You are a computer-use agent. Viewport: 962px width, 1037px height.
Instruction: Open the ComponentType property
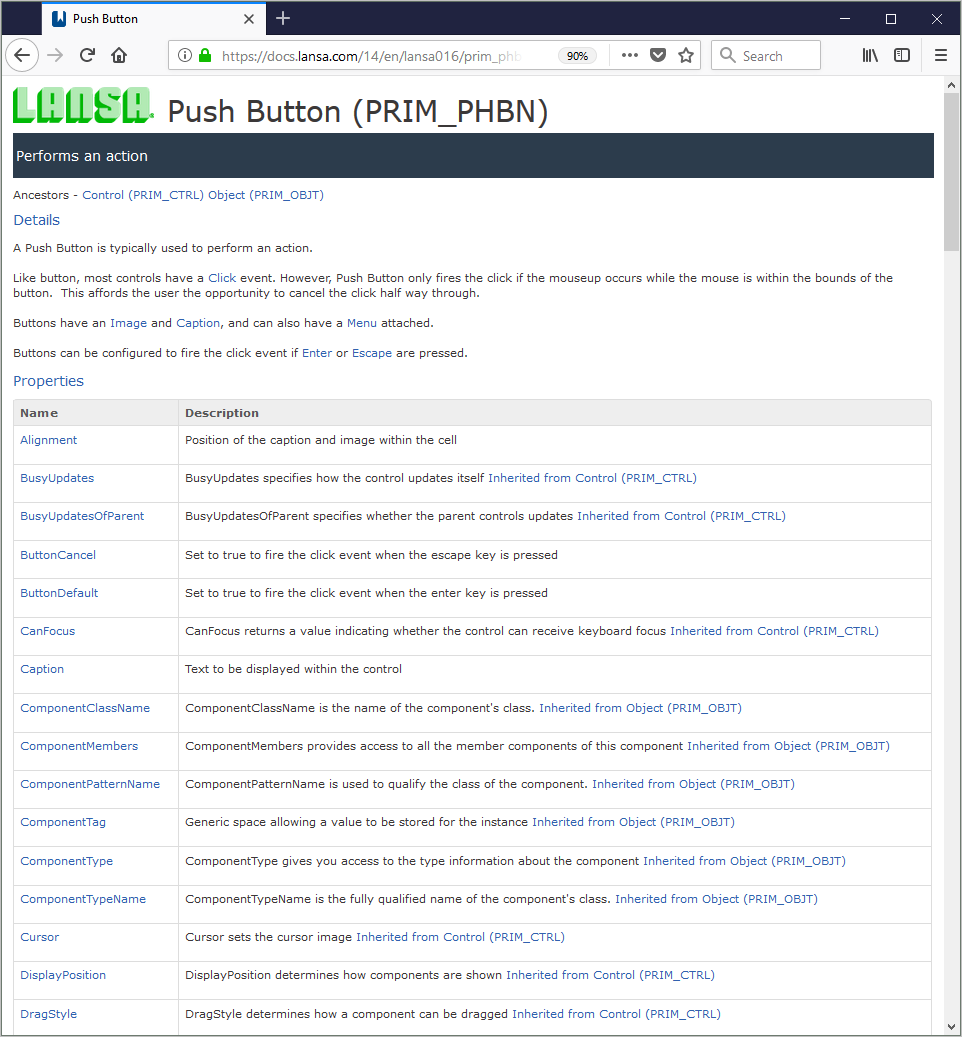(x=67, y=861)
